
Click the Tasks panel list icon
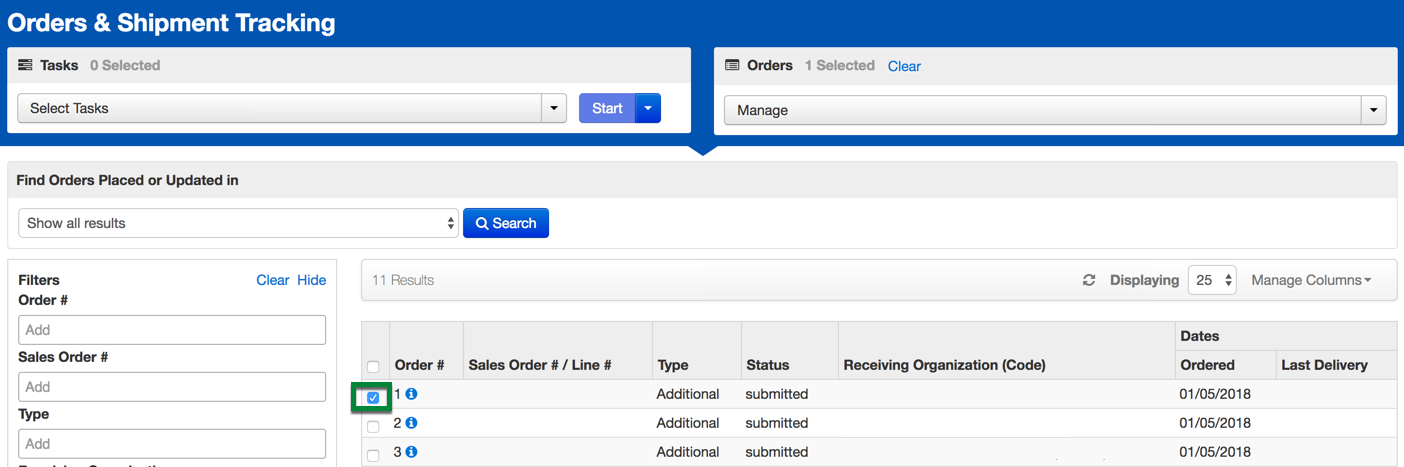coord(25,66)
